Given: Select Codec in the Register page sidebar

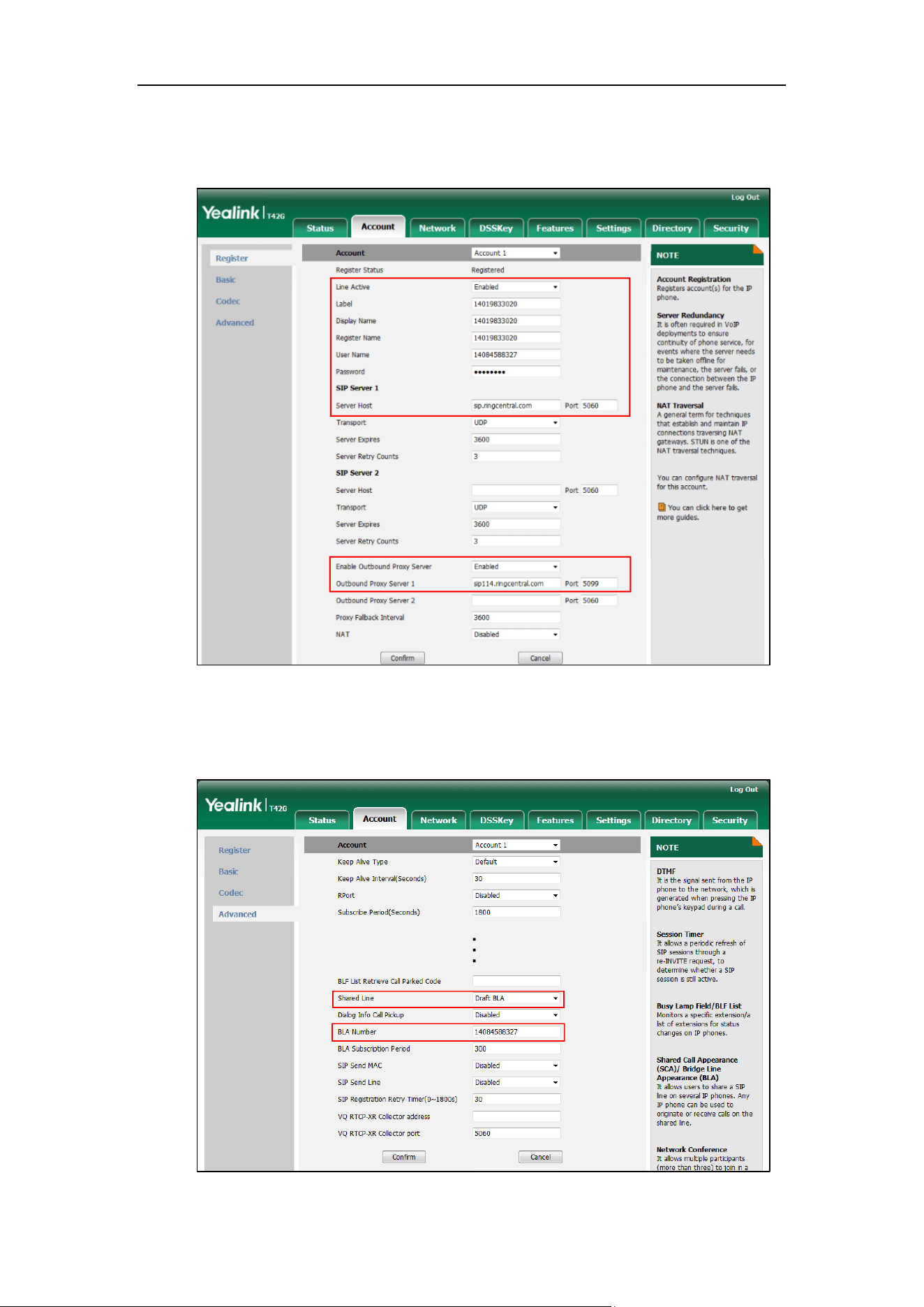Looking at the screenshot, I should point(228,302).
